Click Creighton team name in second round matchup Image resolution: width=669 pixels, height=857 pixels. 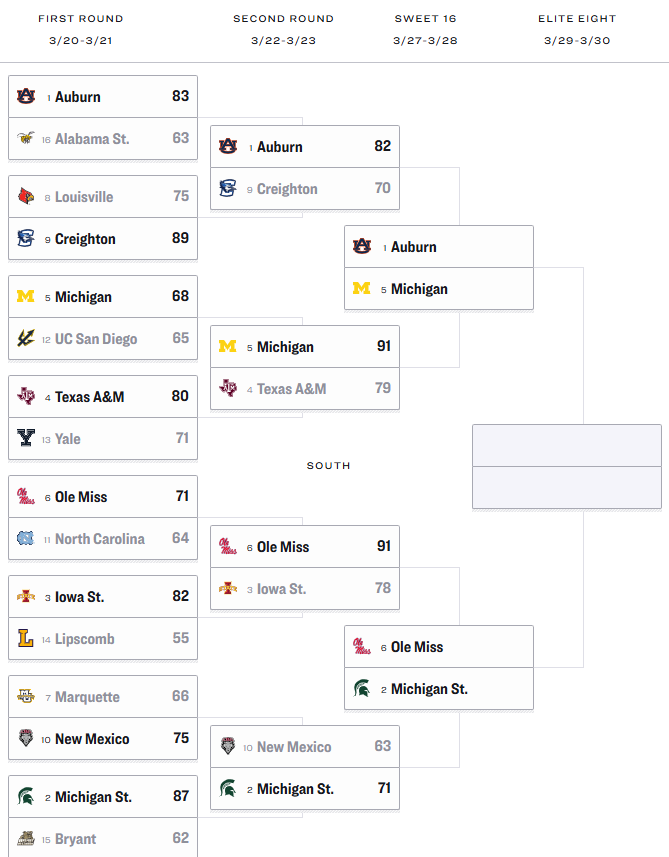point(287,189)
